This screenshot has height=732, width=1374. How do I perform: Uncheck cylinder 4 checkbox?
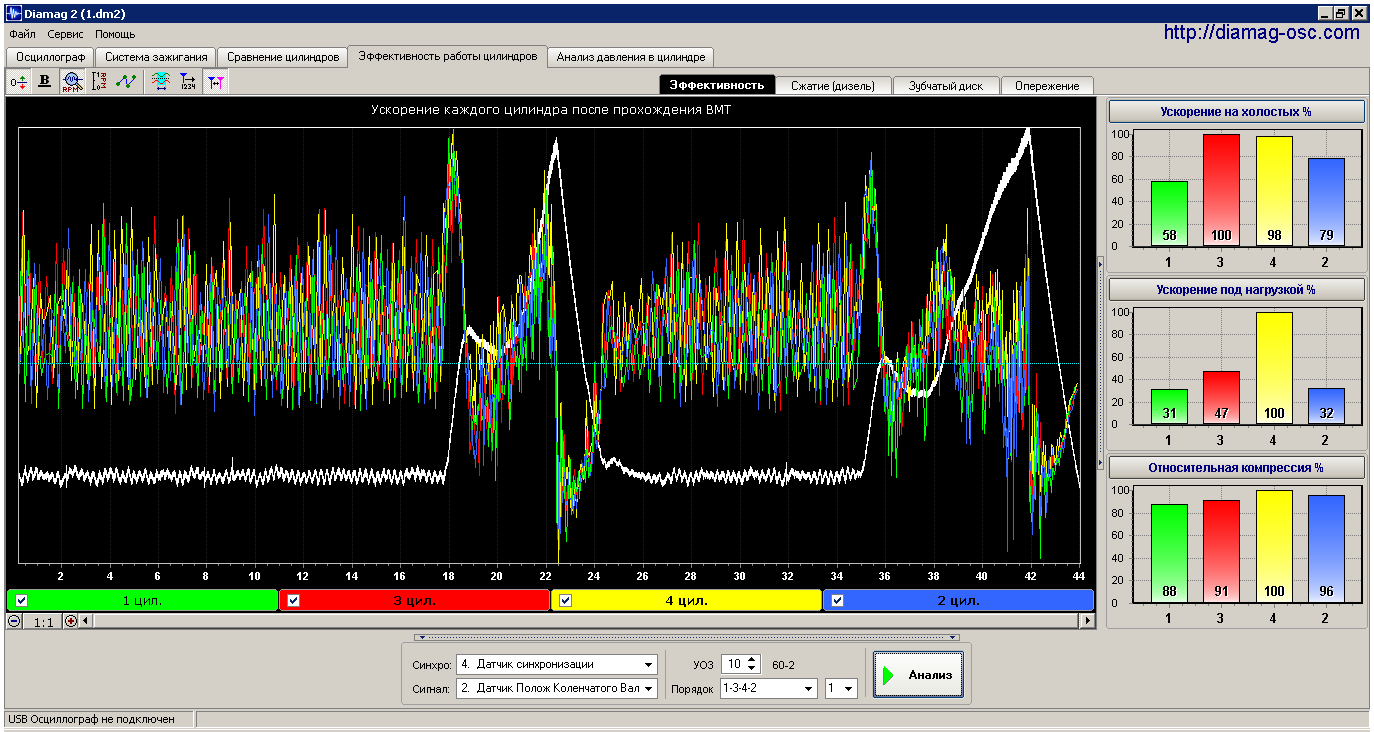[565, 600]
